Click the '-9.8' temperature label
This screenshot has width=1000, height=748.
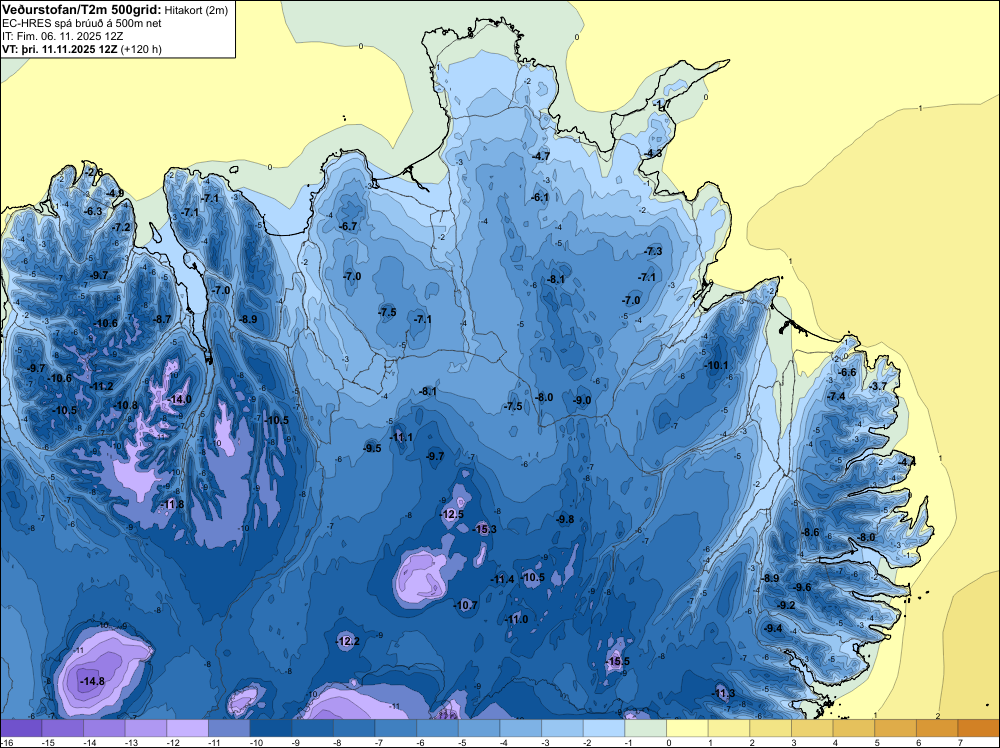[565, 519]
